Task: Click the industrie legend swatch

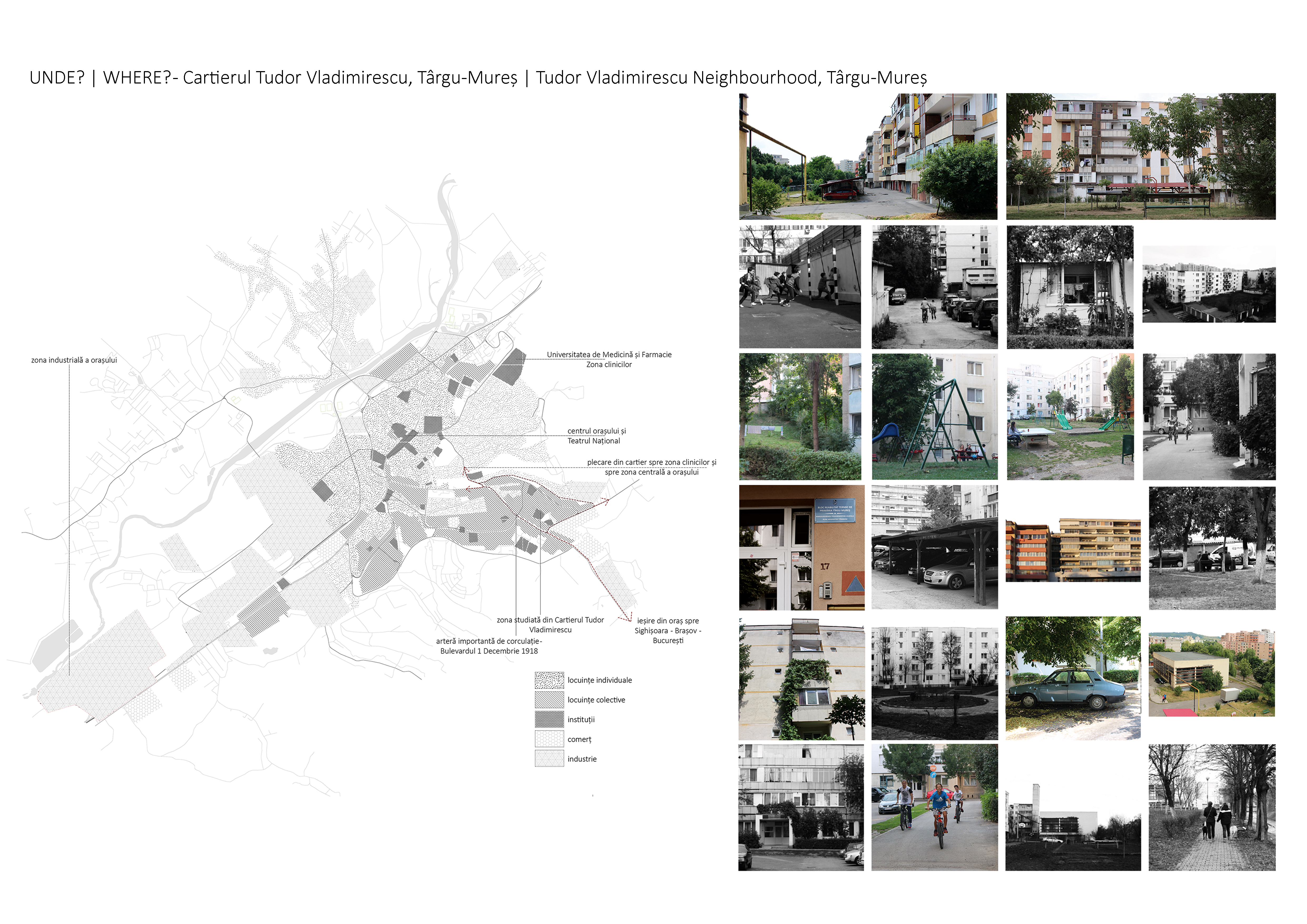Action: [x=549, y=758]
